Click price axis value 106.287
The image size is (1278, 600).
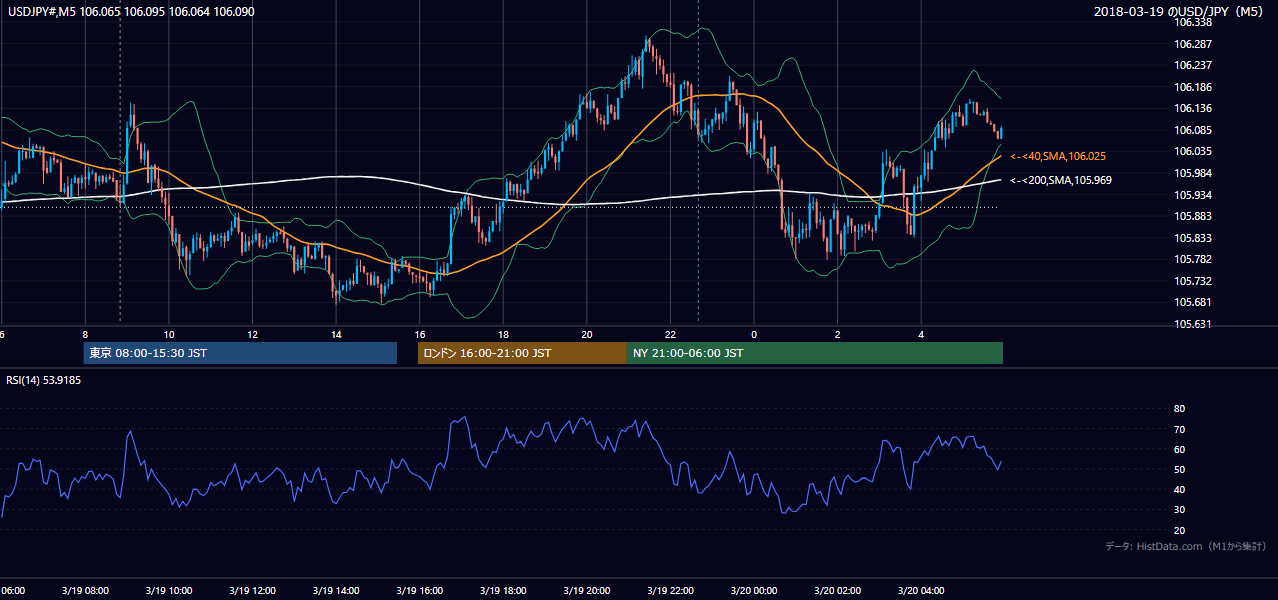[1194, 44]
